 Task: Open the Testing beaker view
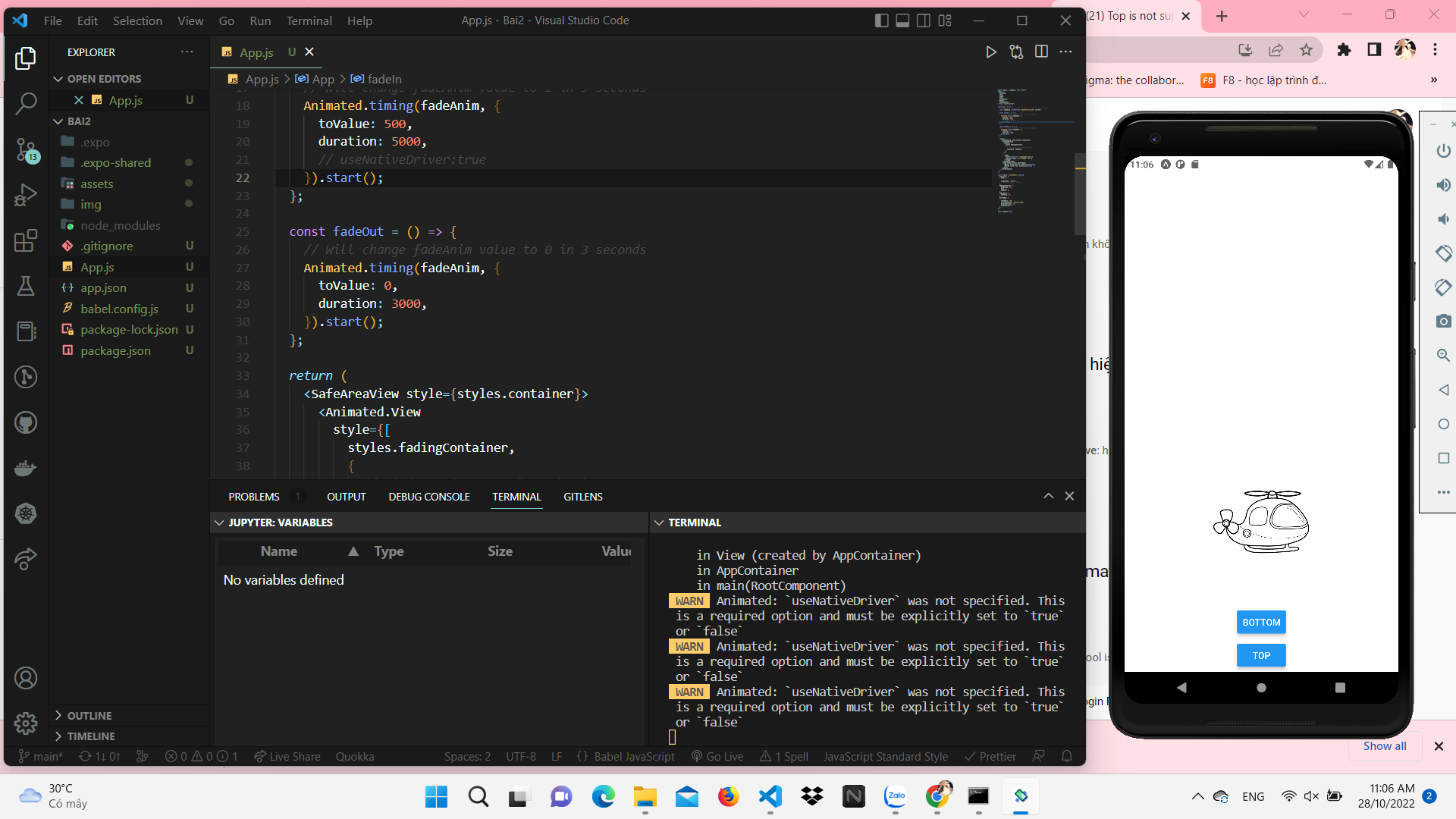tap(25, 286)
